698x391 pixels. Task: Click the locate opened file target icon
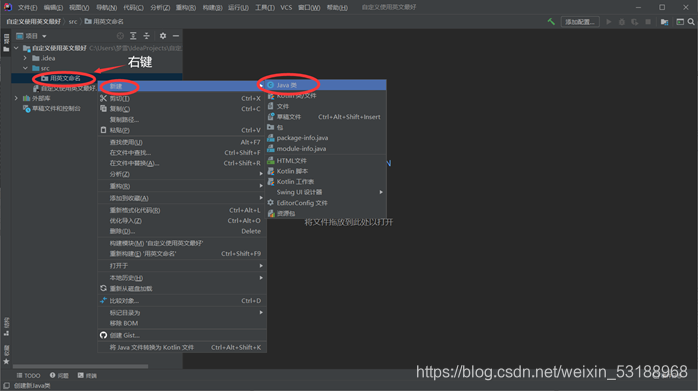[120, 36]
